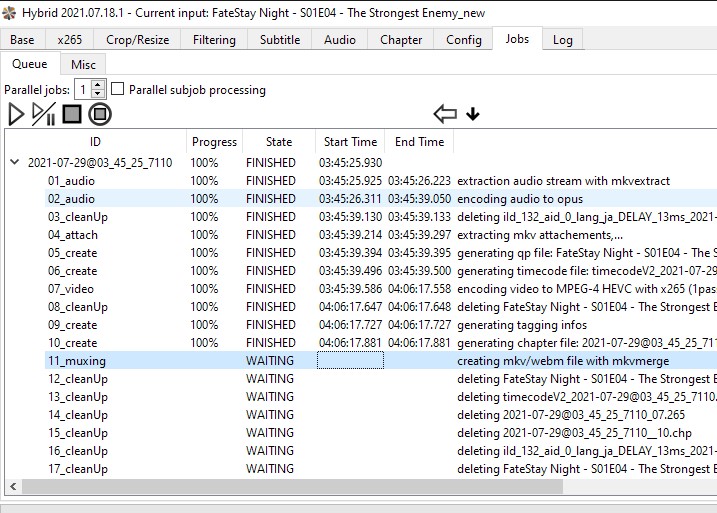Collapse the 2021-07-29@03_45_25_7110 job tree

pos(14,162)
